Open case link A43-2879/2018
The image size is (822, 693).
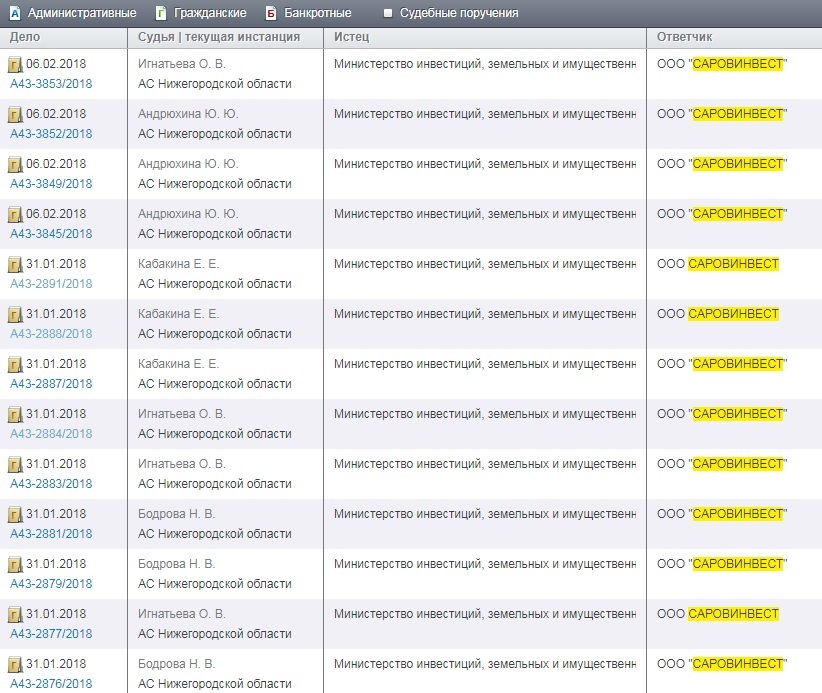point(51,584)
